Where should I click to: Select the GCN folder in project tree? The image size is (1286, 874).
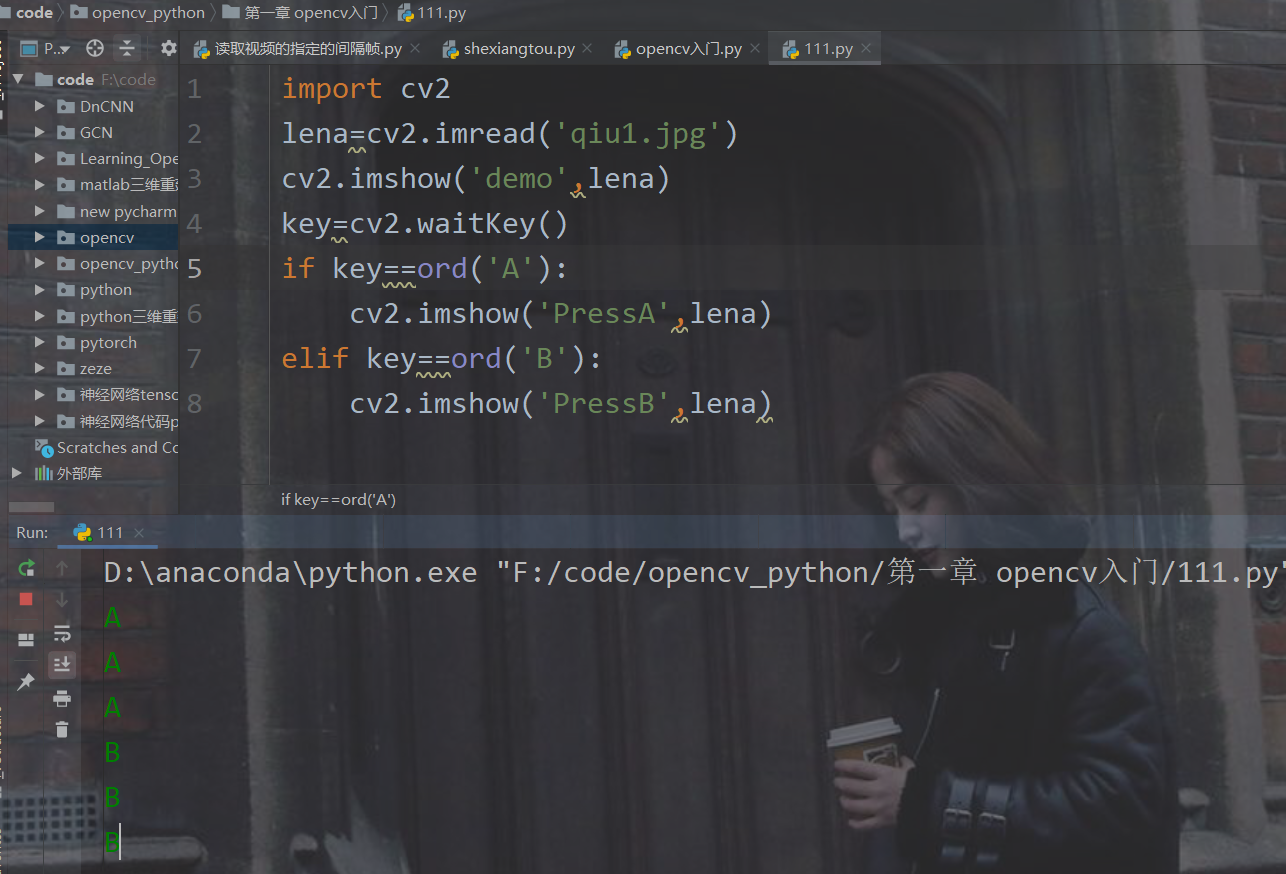pos(96,132)
